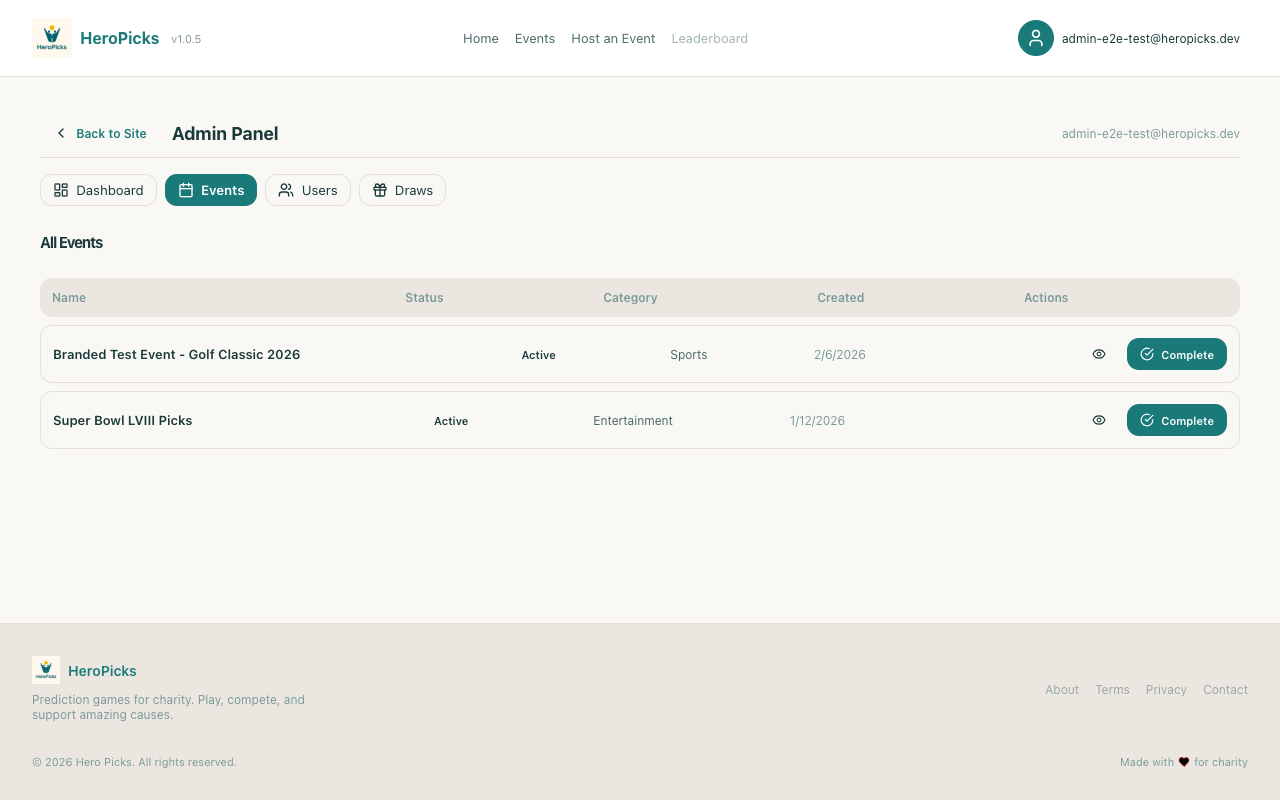Open Host an Event navigation link
The height and width of the screenshot is (800, 1280).
(613, 38)
